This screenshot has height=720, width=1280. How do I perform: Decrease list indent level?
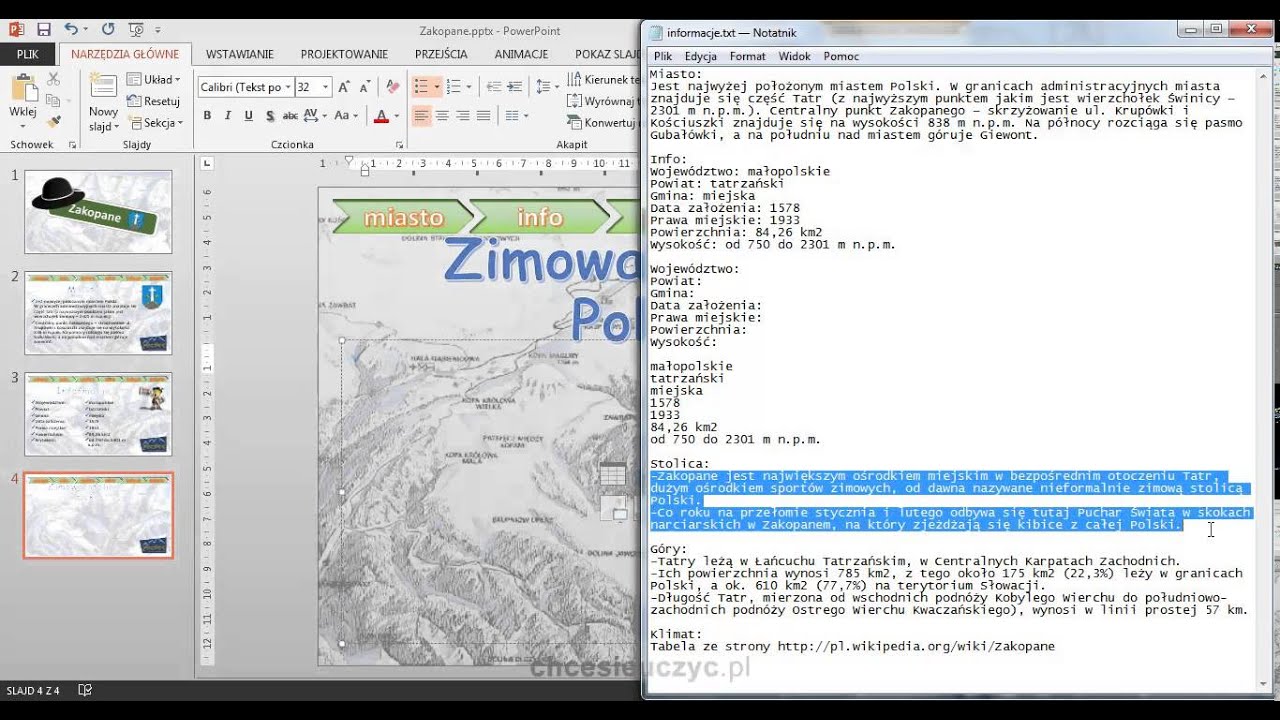coord(493,87)
